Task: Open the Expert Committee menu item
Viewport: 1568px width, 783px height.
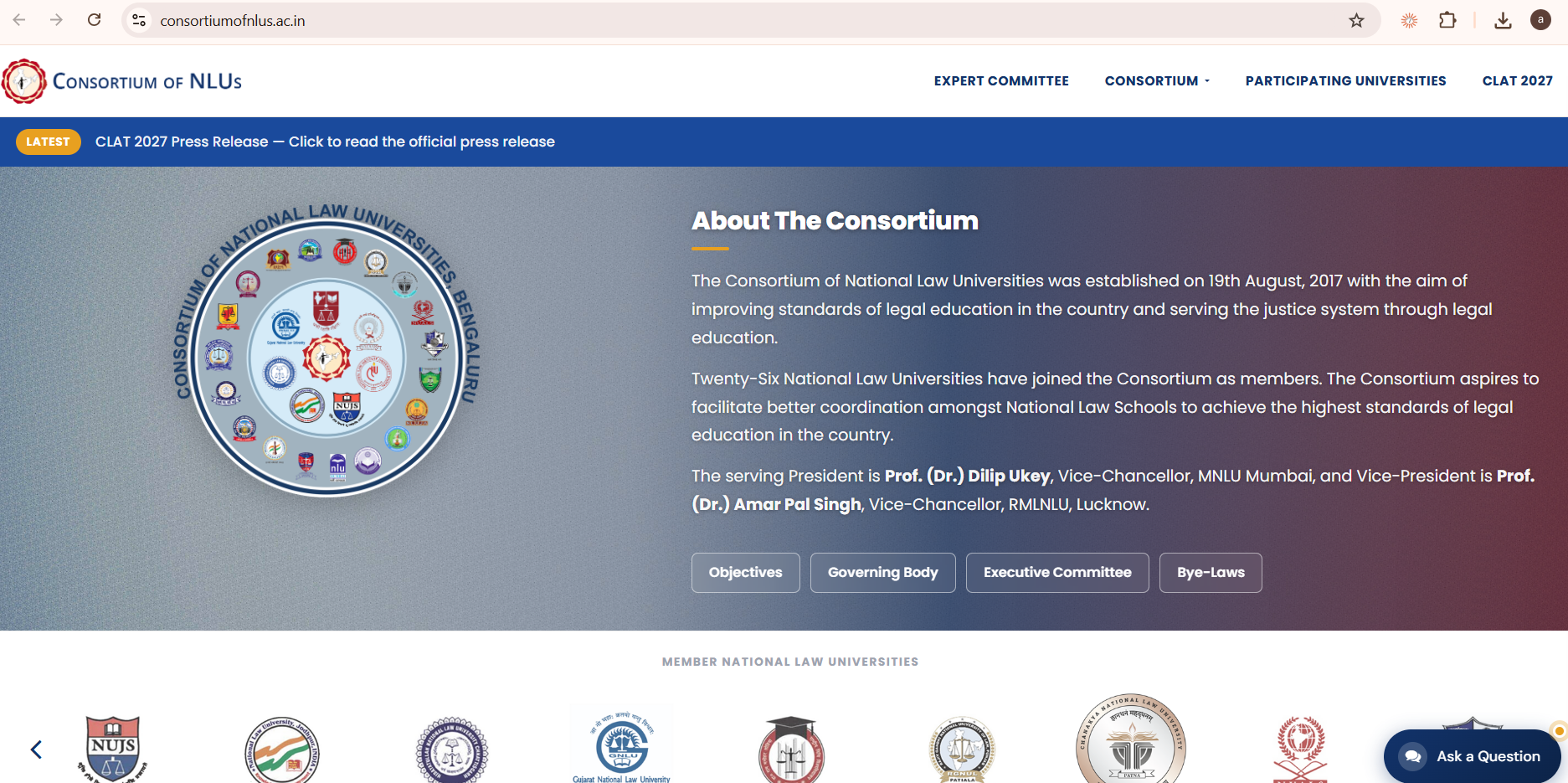Action: pos(1001,81)
